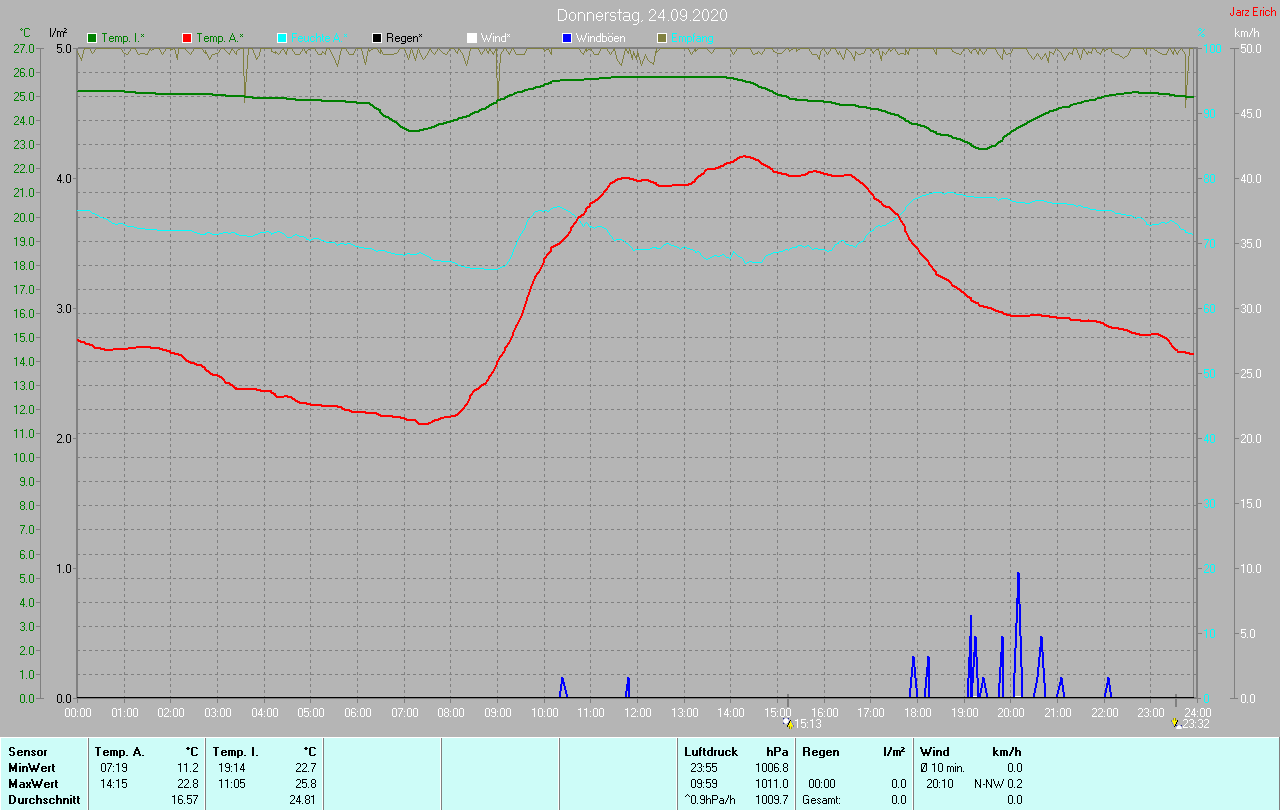Click the '1009.7' pressure value
1280x810 pixels.
click(x=772, y=800)
